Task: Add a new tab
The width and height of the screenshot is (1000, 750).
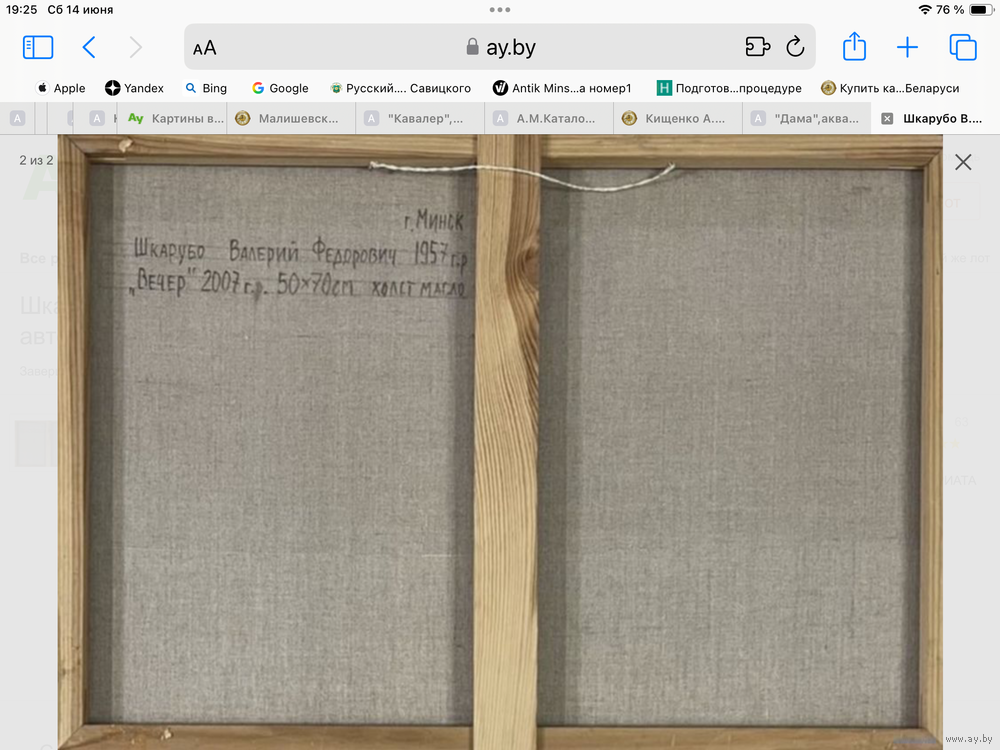Action: click(907, 47)
